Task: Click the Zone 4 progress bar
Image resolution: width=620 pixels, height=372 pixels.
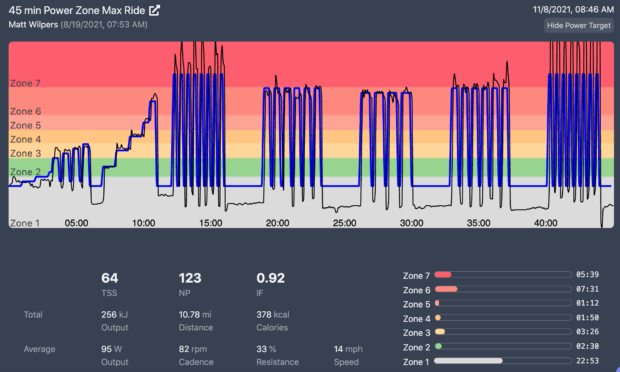Action: (x=503, y=317)
